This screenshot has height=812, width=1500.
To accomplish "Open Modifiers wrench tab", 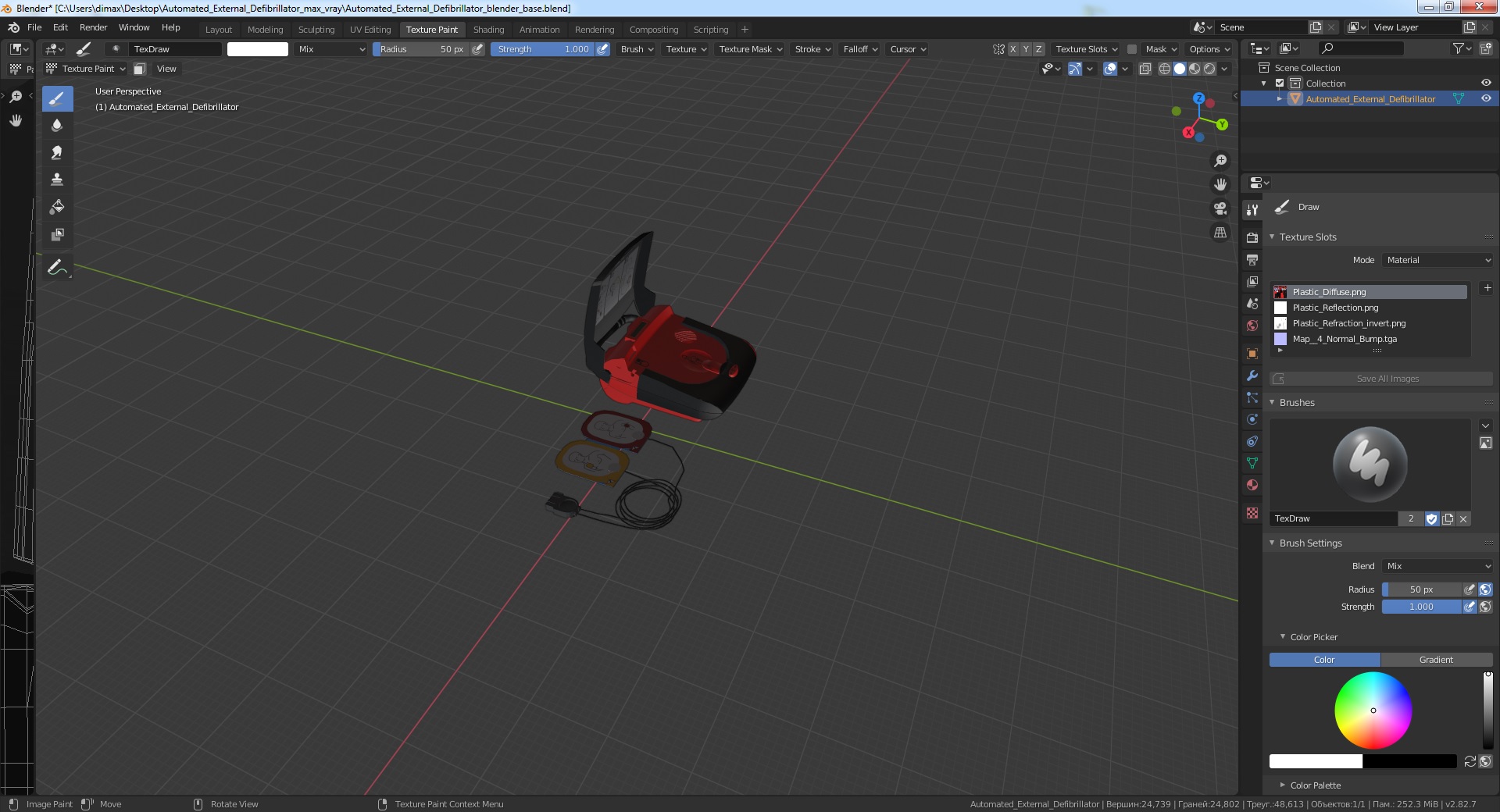I will [x=1252, y=376].
